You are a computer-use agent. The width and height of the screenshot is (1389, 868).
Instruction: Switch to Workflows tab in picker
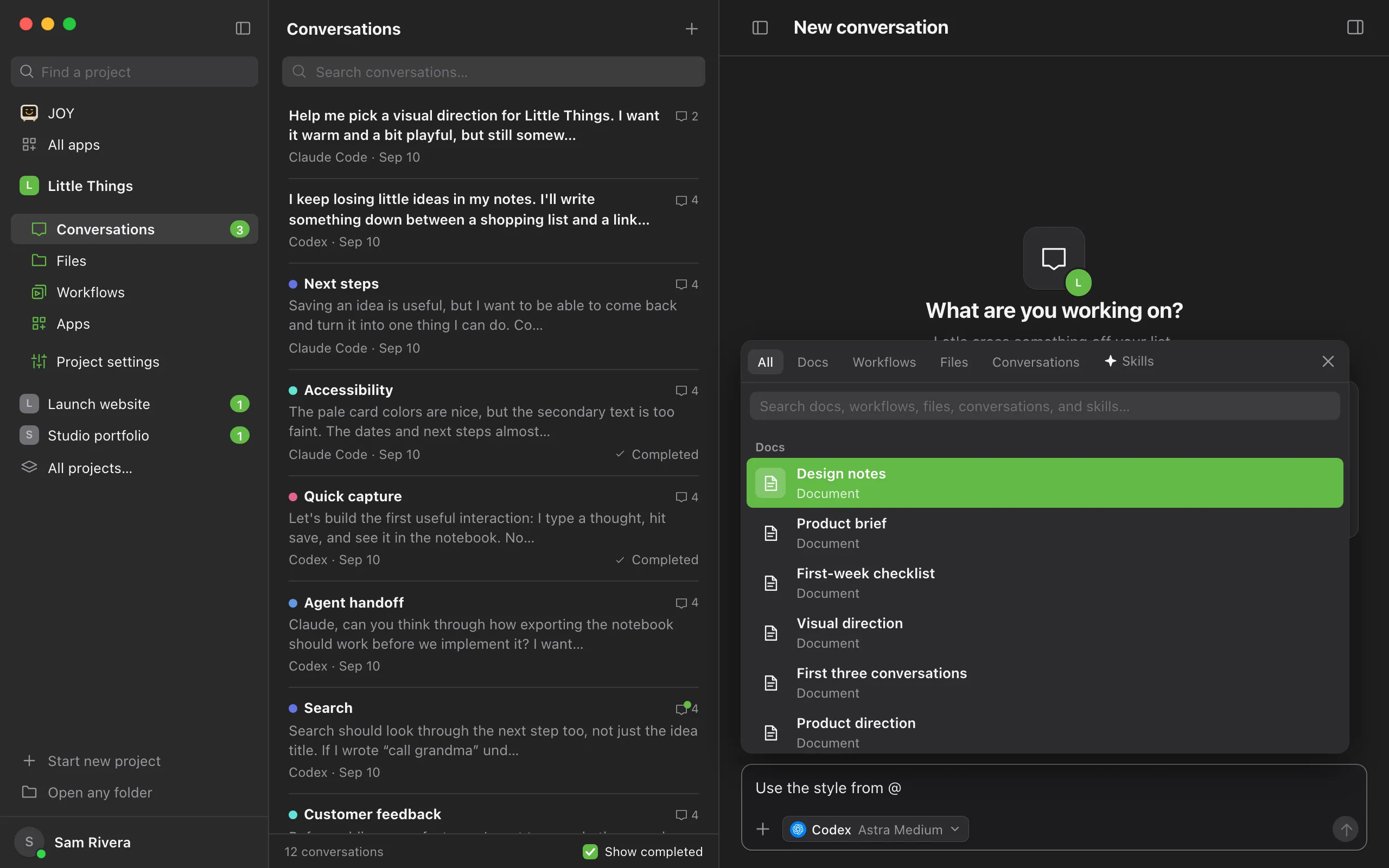click(884, 362)
